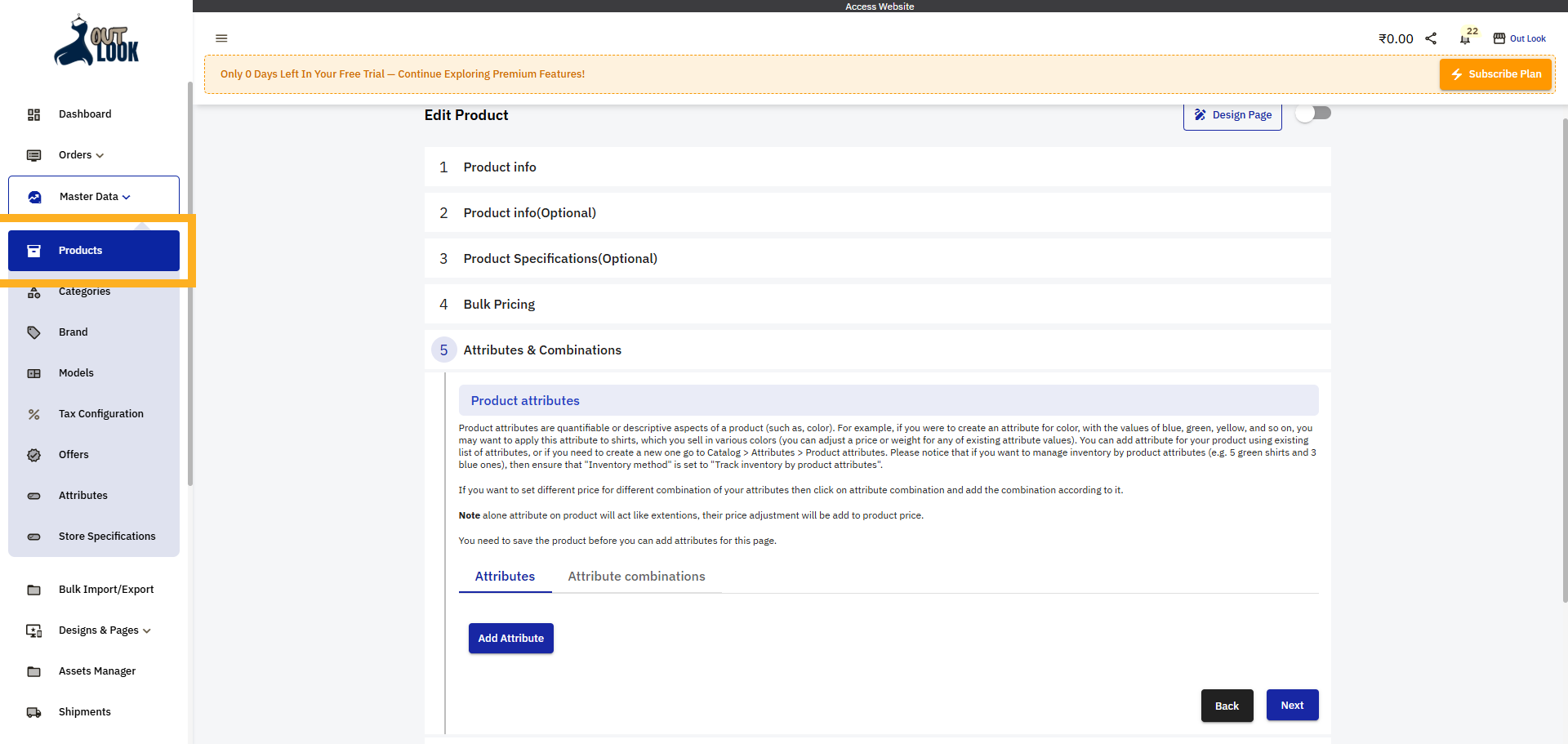The width and height of the screenshot is (1568, 744).
Task: Click the store icon beside Out Look
Action: [1499, 38]
